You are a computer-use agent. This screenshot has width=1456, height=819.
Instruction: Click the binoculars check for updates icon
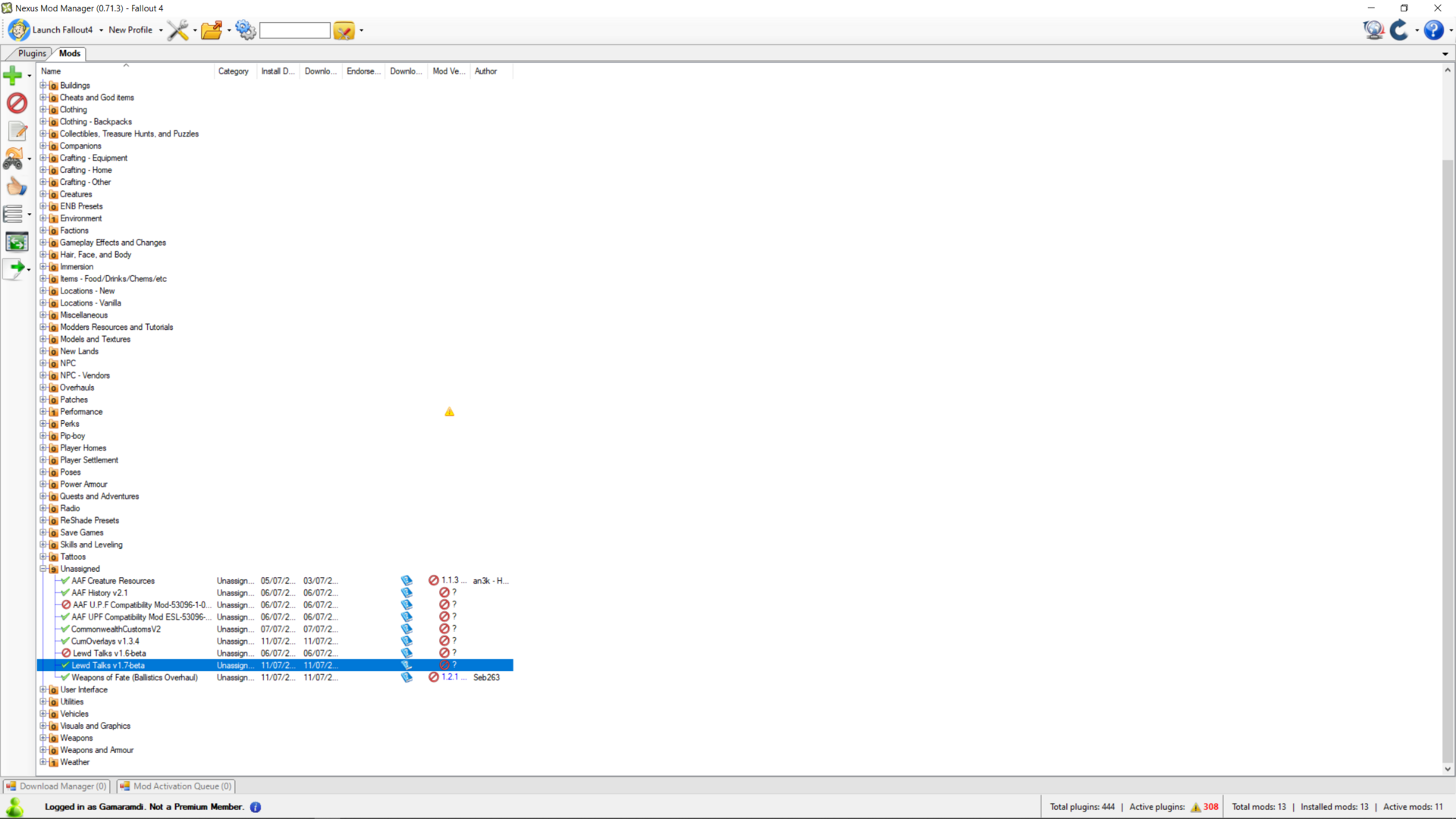(14, 158)
